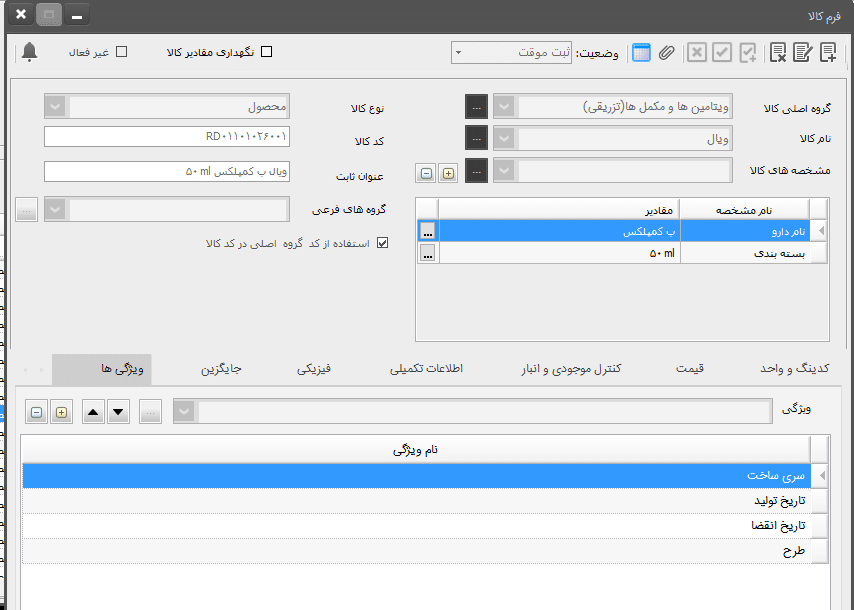Click the نام مشخصه column header
Screen dimensions: 854x610
tap(745, 210)
